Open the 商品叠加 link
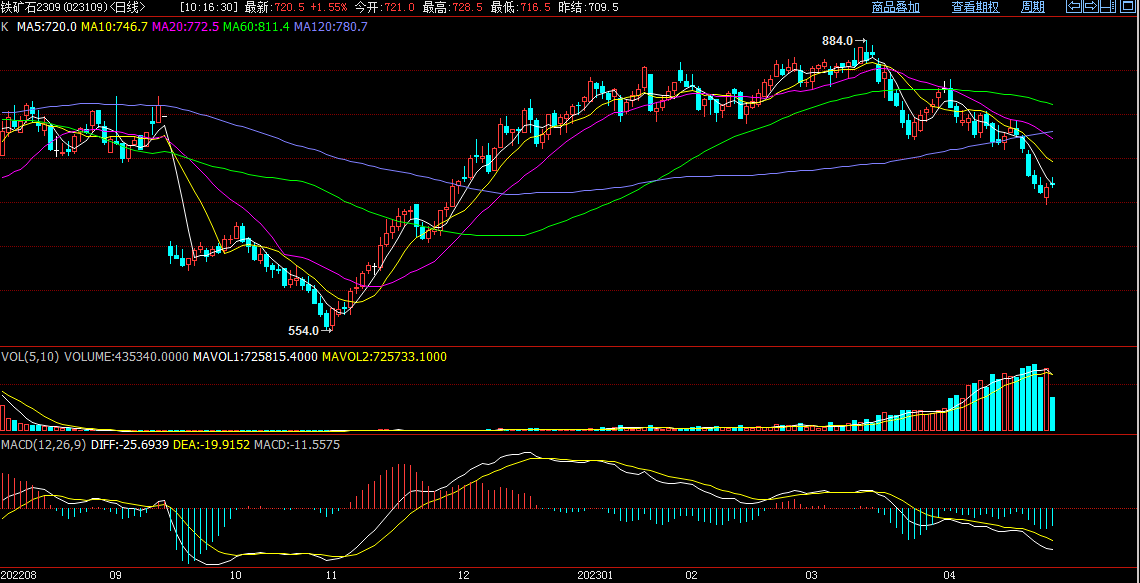 [x=896, y=7]
